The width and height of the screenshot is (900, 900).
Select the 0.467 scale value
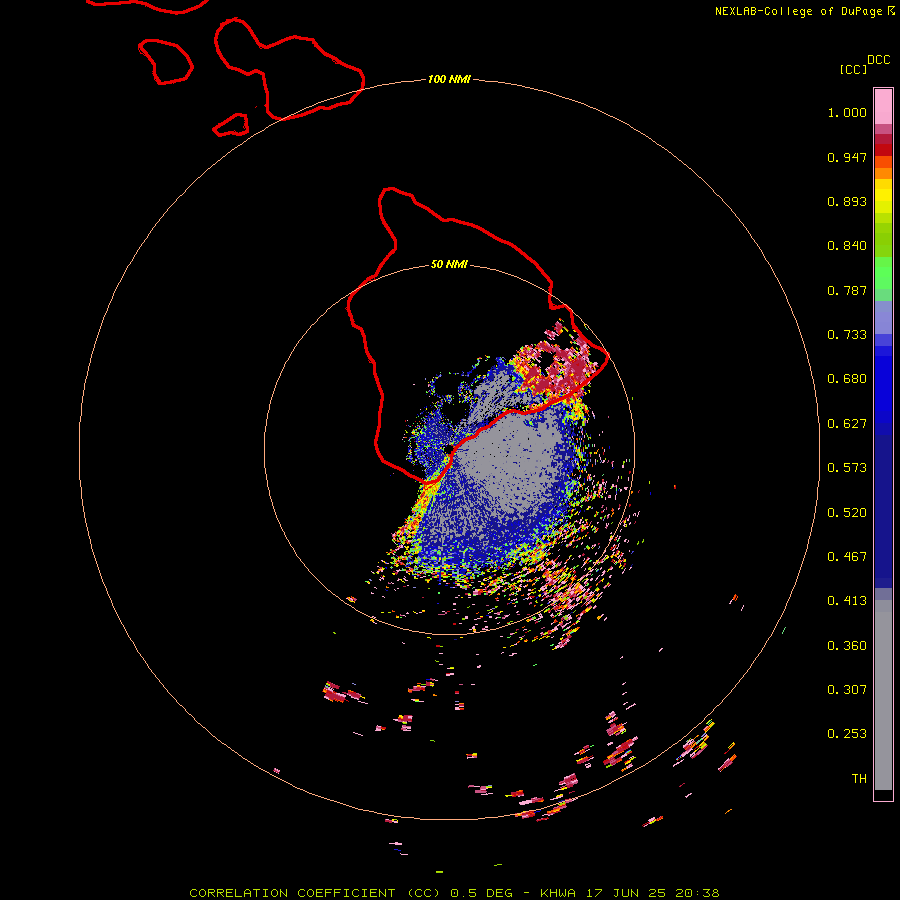click(x=847, y=557)
